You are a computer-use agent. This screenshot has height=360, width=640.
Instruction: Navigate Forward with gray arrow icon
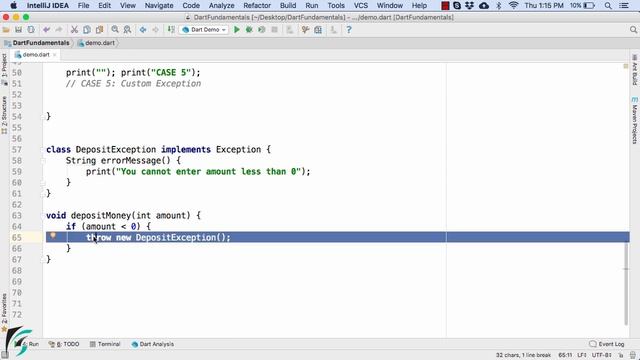[x=156, y=30]
